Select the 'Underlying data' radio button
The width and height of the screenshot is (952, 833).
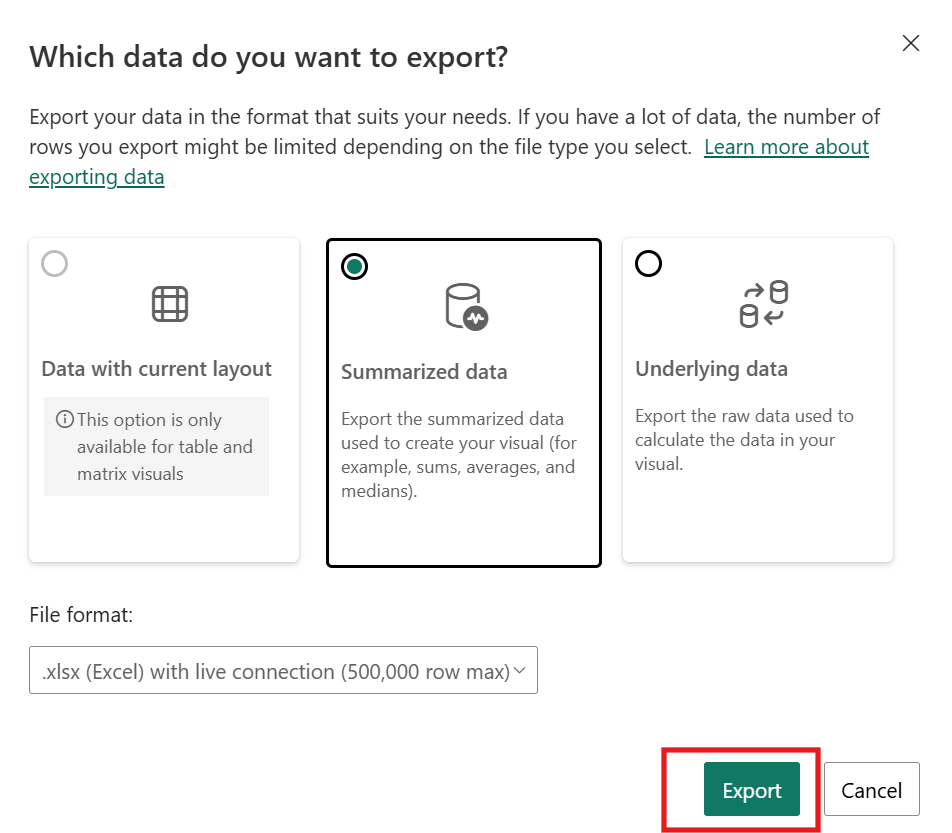tap(648, 264)
